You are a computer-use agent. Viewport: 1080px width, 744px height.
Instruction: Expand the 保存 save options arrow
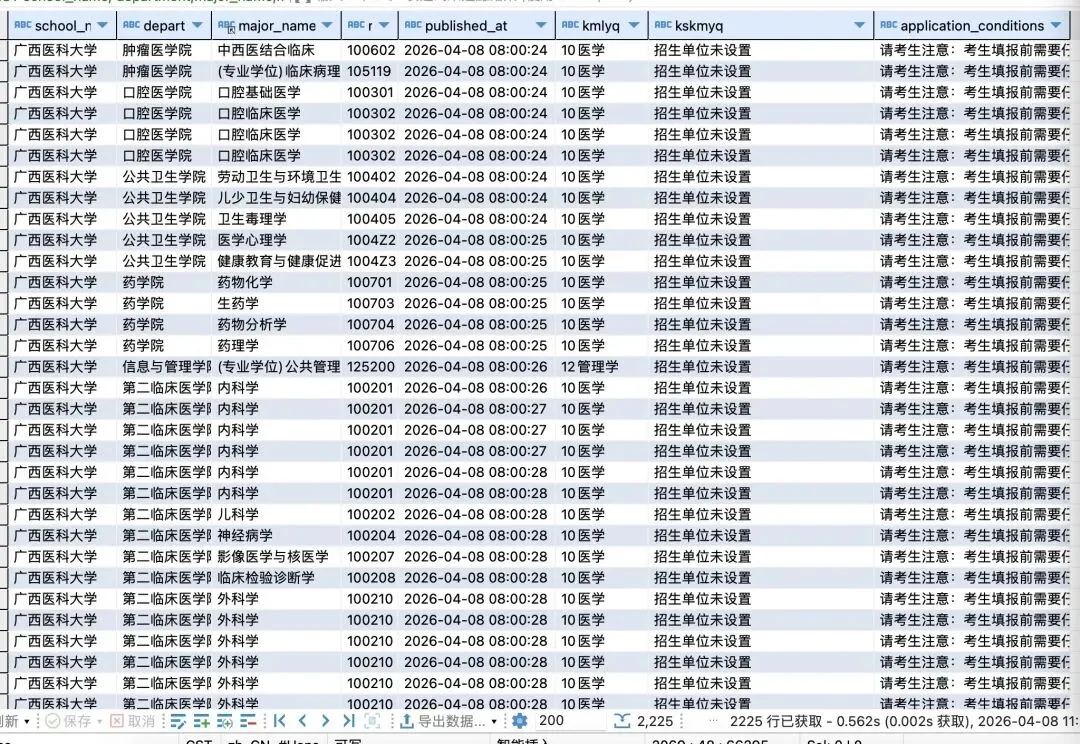point(100,722)
